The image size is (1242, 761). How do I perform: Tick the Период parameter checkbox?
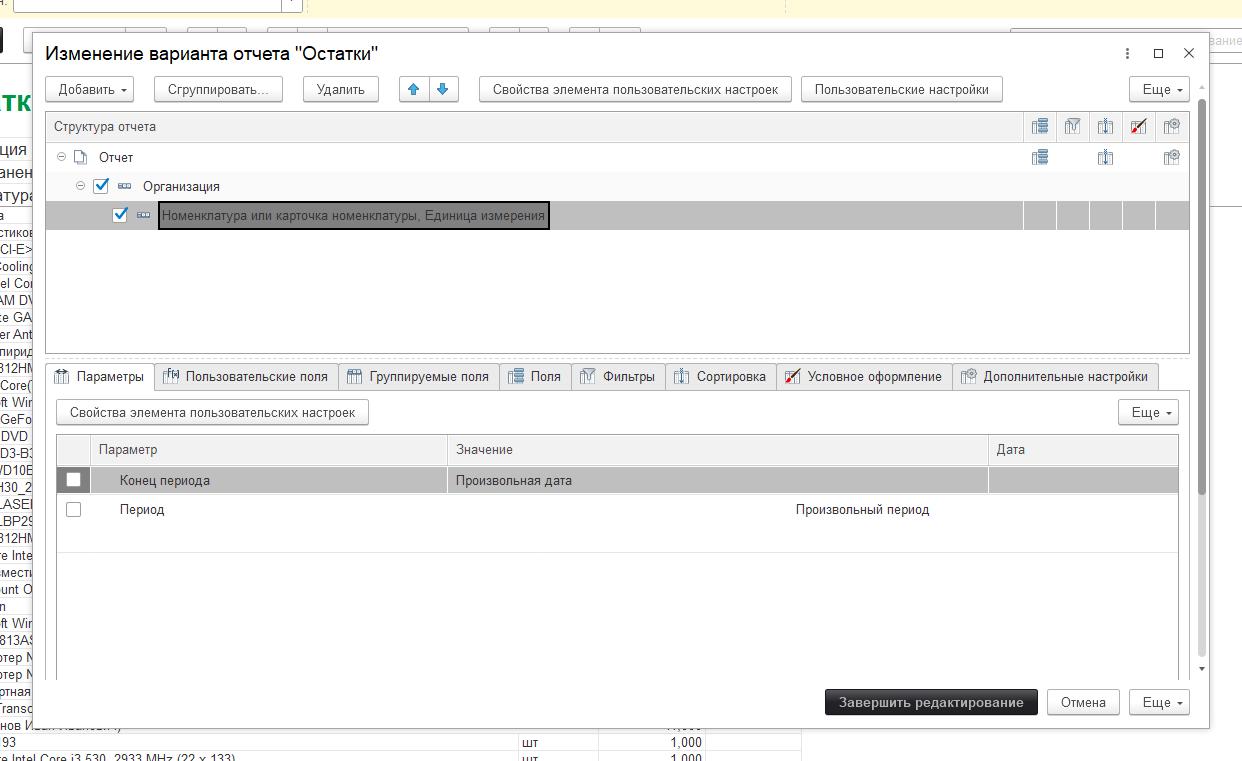[x=73, y=510]
